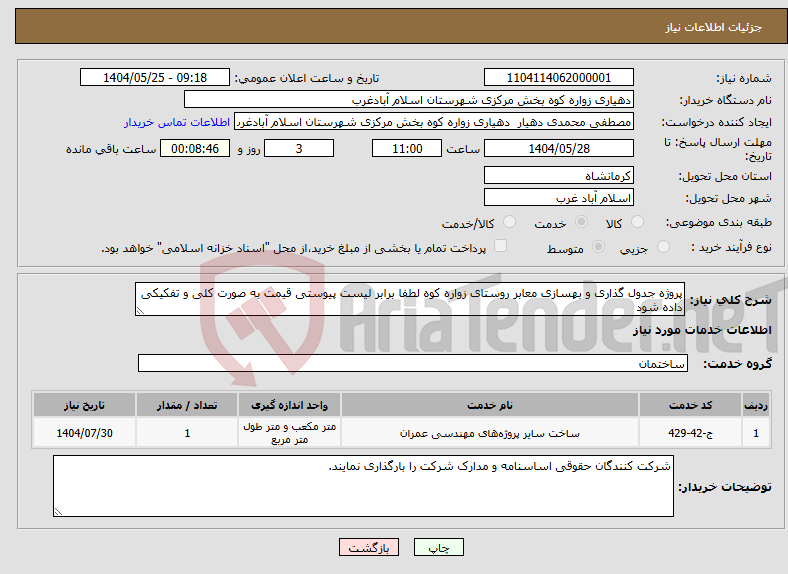The image size is (788, 574).
Task: Click the unit cell متر مکعب و متر طول
Action: tap(289, 433)
